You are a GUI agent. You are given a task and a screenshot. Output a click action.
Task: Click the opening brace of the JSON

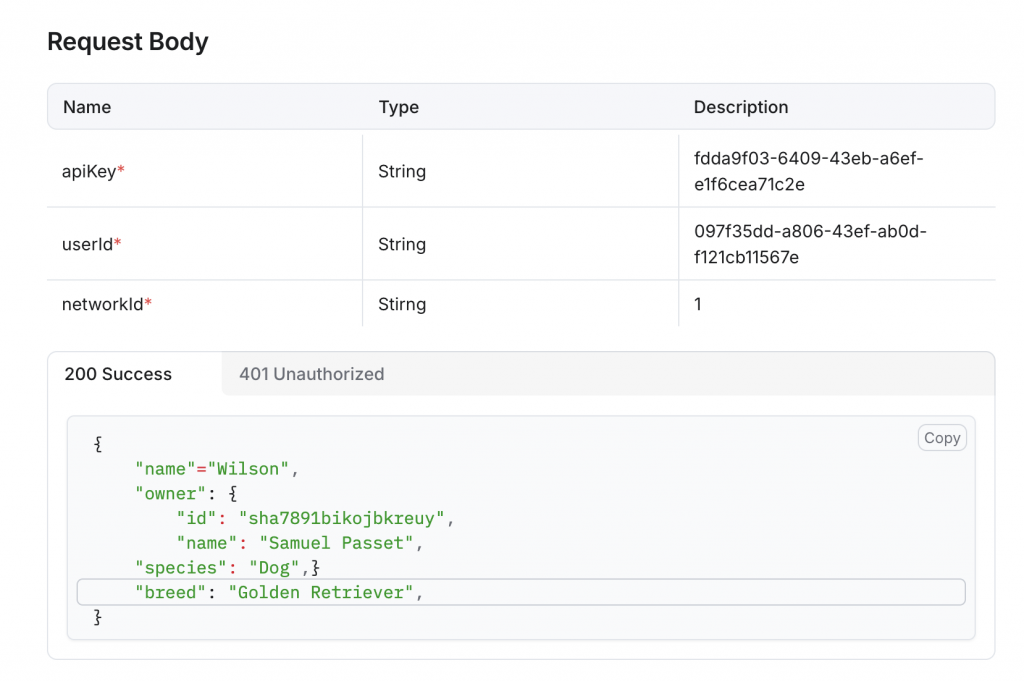98,445
